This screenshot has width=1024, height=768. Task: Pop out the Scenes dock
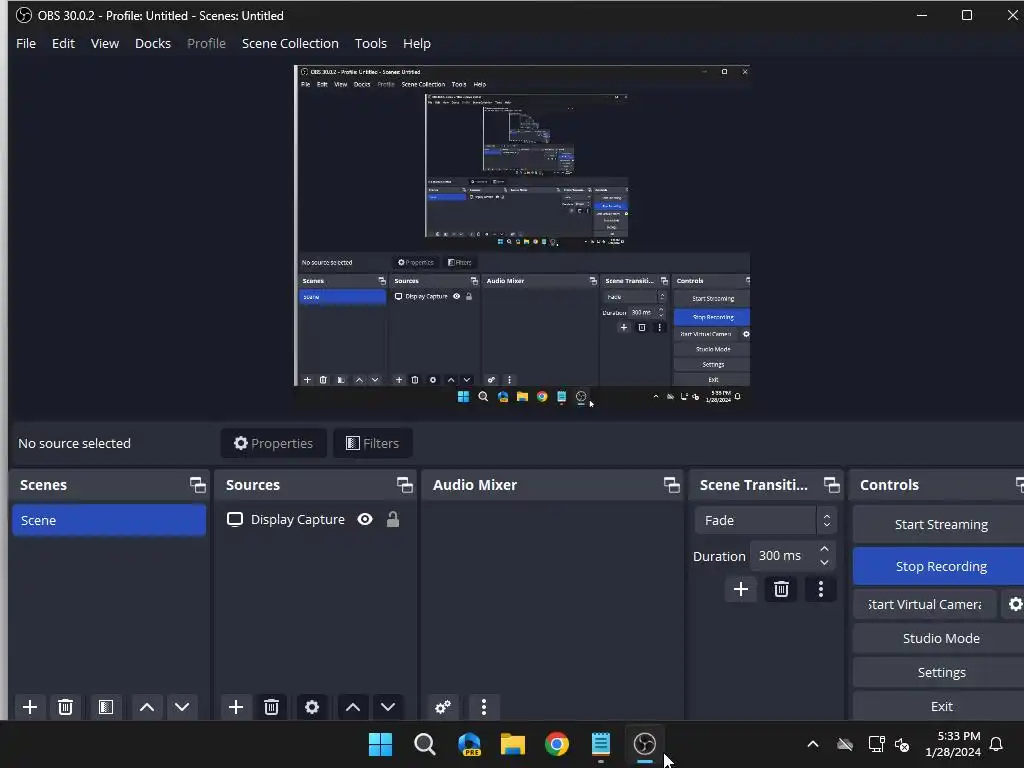pyautogui.click(x=197, y=485)
